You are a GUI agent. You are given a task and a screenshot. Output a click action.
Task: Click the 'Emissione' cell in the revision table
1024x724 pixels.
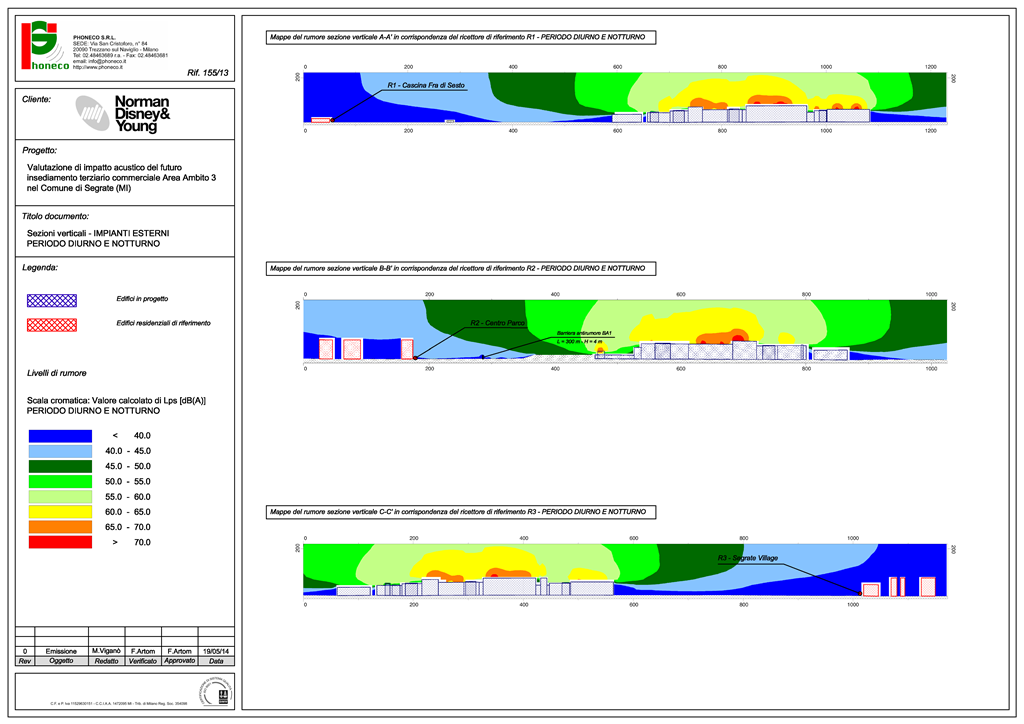point(61,652)
